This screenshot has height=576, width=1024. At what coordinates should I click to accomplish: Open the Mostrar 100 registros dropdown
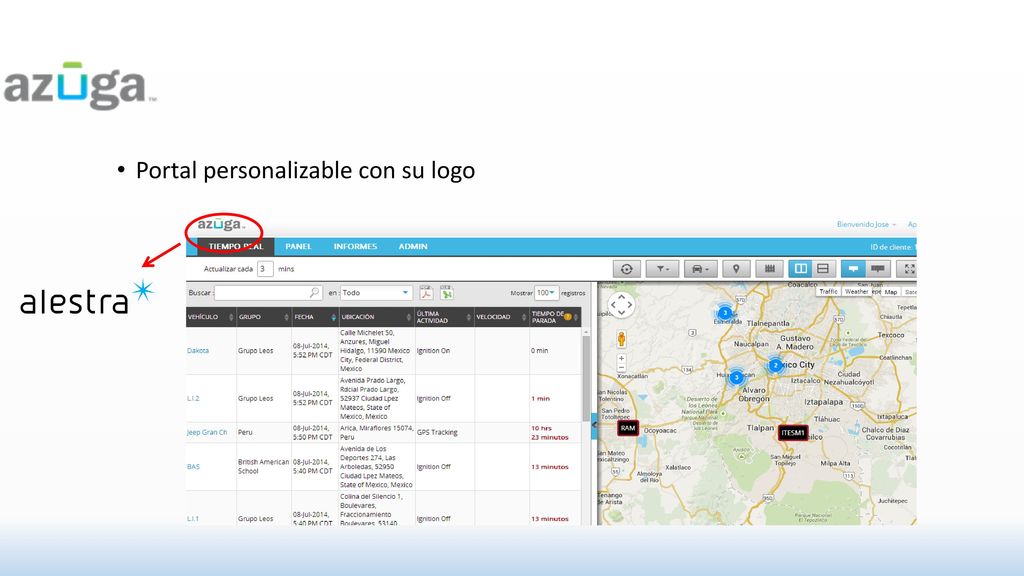[546, 293]
